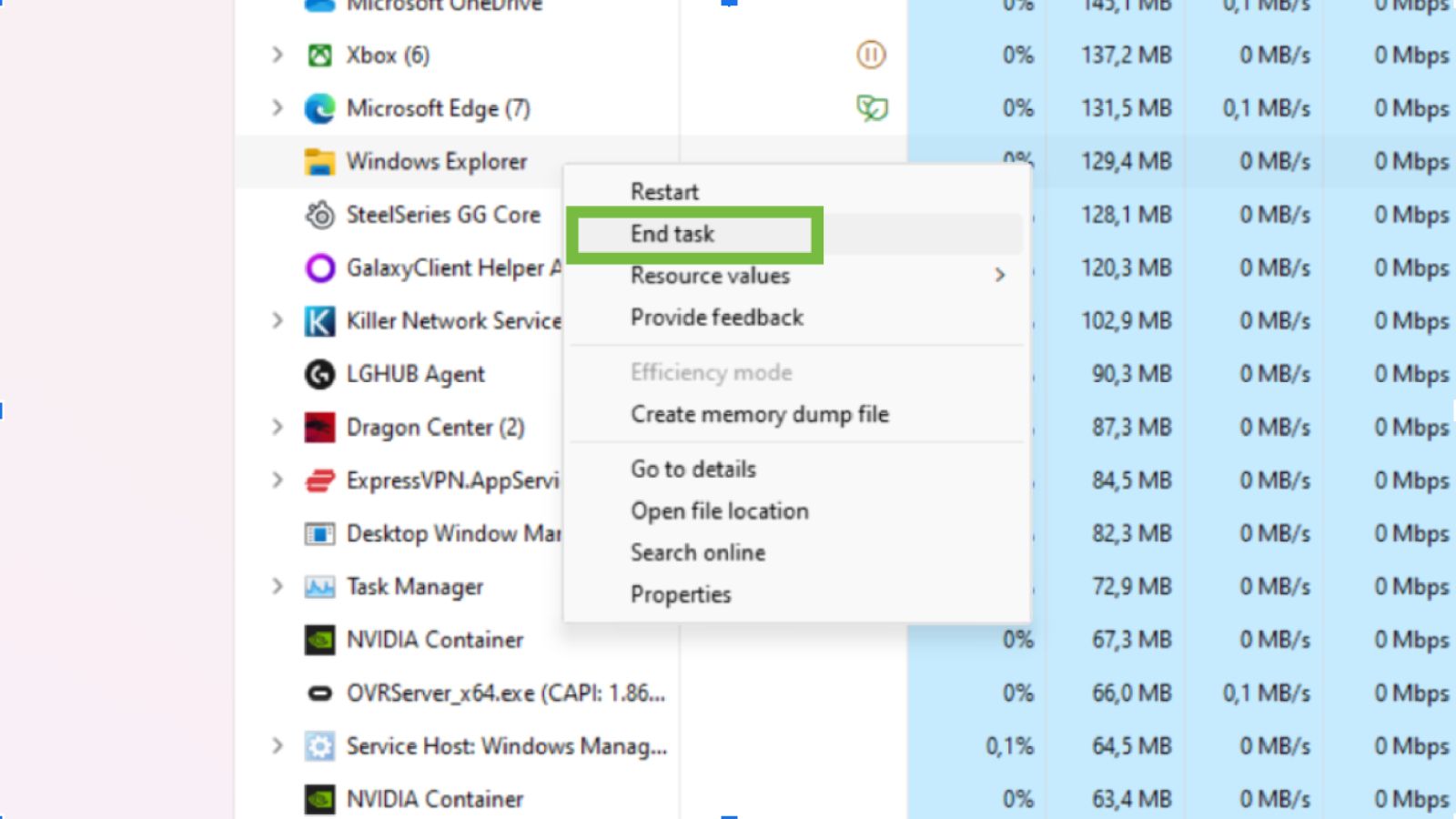Click the pause status icon next to Xbox
The width and height of the screenshot is (1456, 819).
871,55
